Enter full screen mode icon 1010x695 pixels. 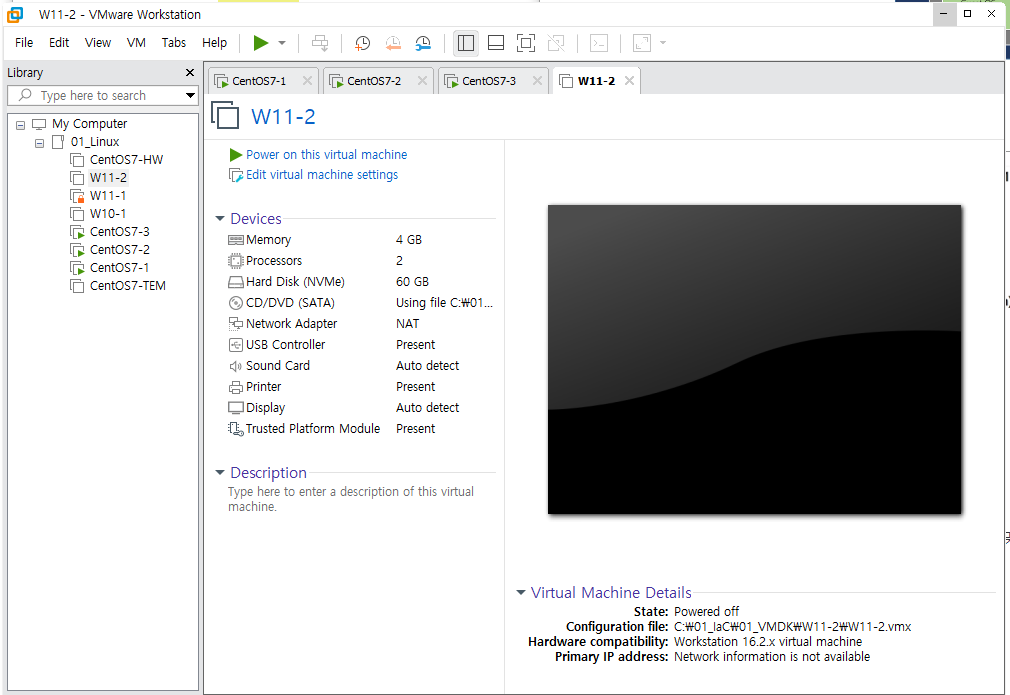tap(526, 43)
